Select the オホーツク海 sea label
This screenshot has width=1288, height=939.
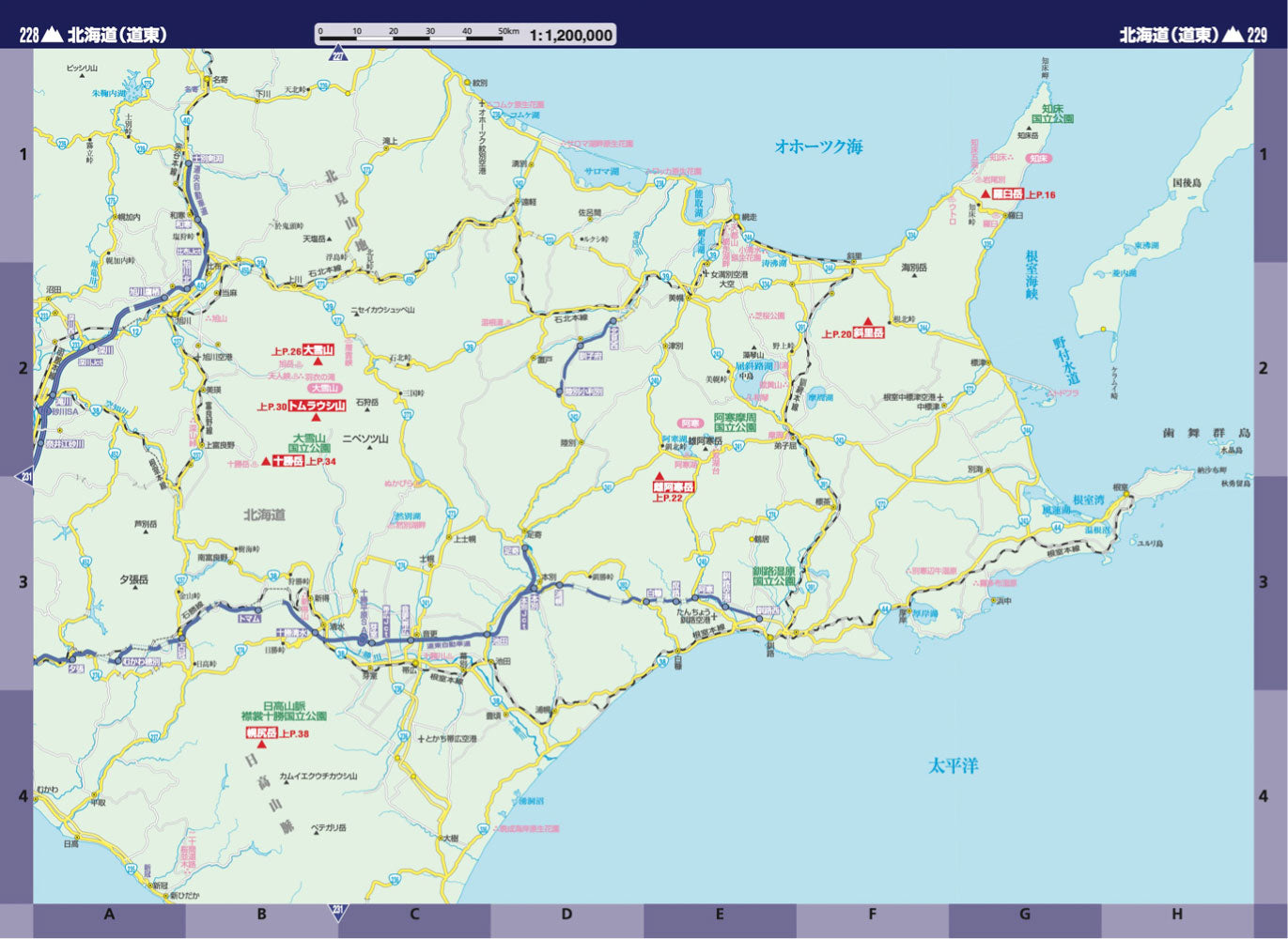point(818,146)
